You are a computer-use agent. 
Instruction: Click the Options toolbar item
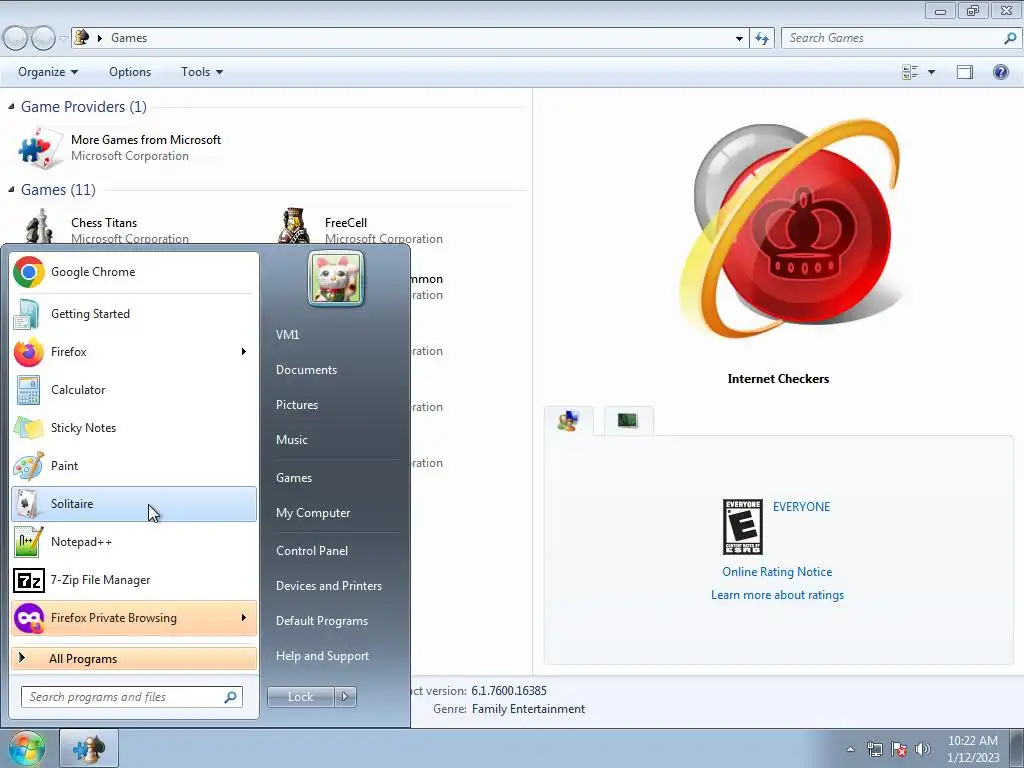pyautogui.click(x=130, y=72)
